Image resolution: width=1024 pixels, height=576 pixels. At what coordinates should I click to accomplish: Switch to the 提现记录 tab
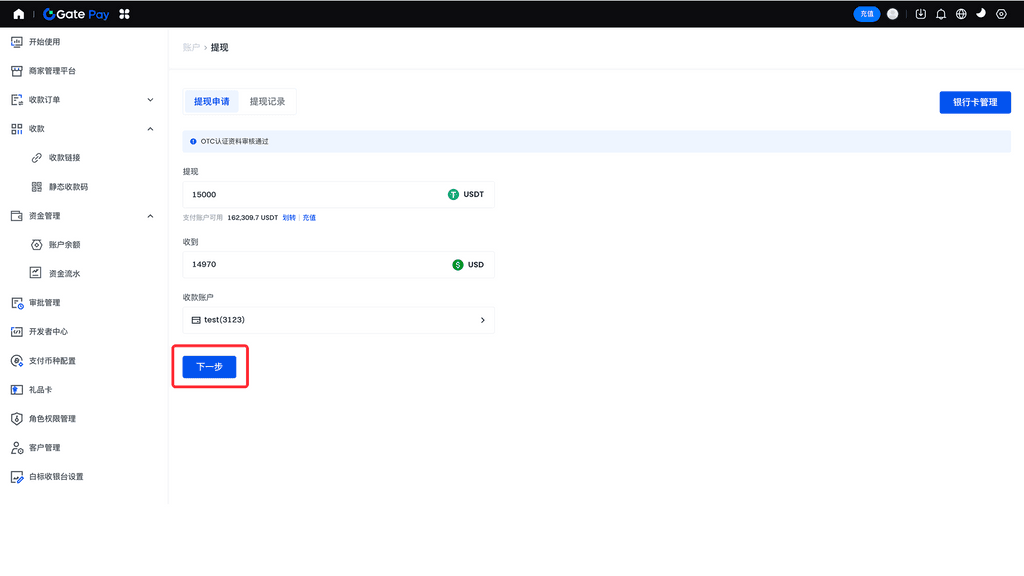click(x=267, y=102)
